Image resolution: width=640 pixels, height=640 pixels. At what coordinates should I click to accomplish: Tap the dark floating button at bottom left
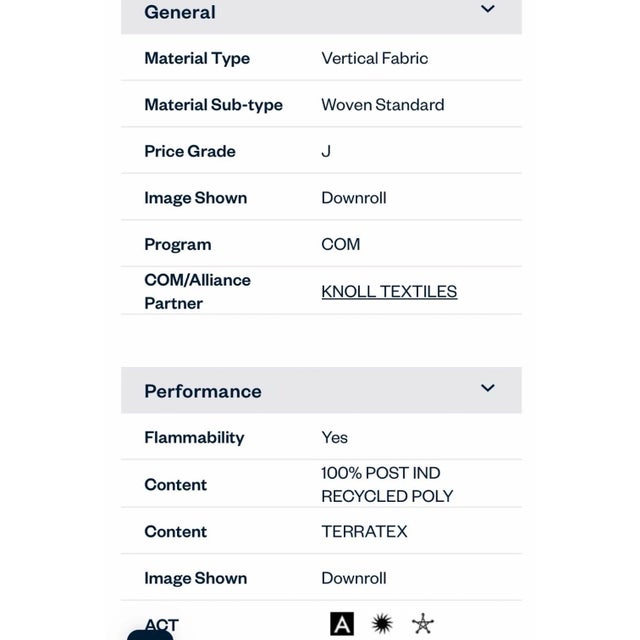(150, 634)
